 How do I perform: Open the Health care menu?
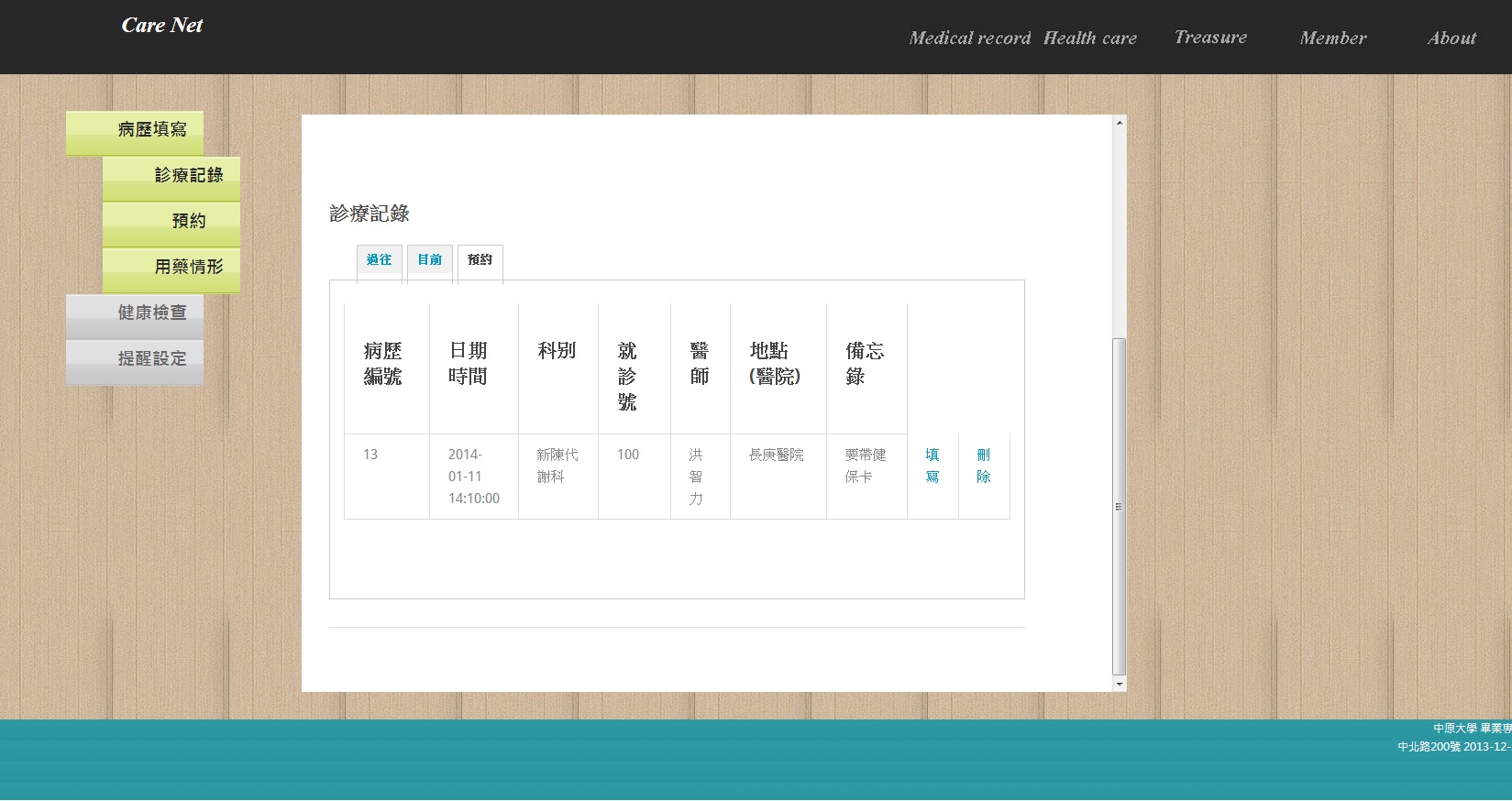tap(1089, 38)
